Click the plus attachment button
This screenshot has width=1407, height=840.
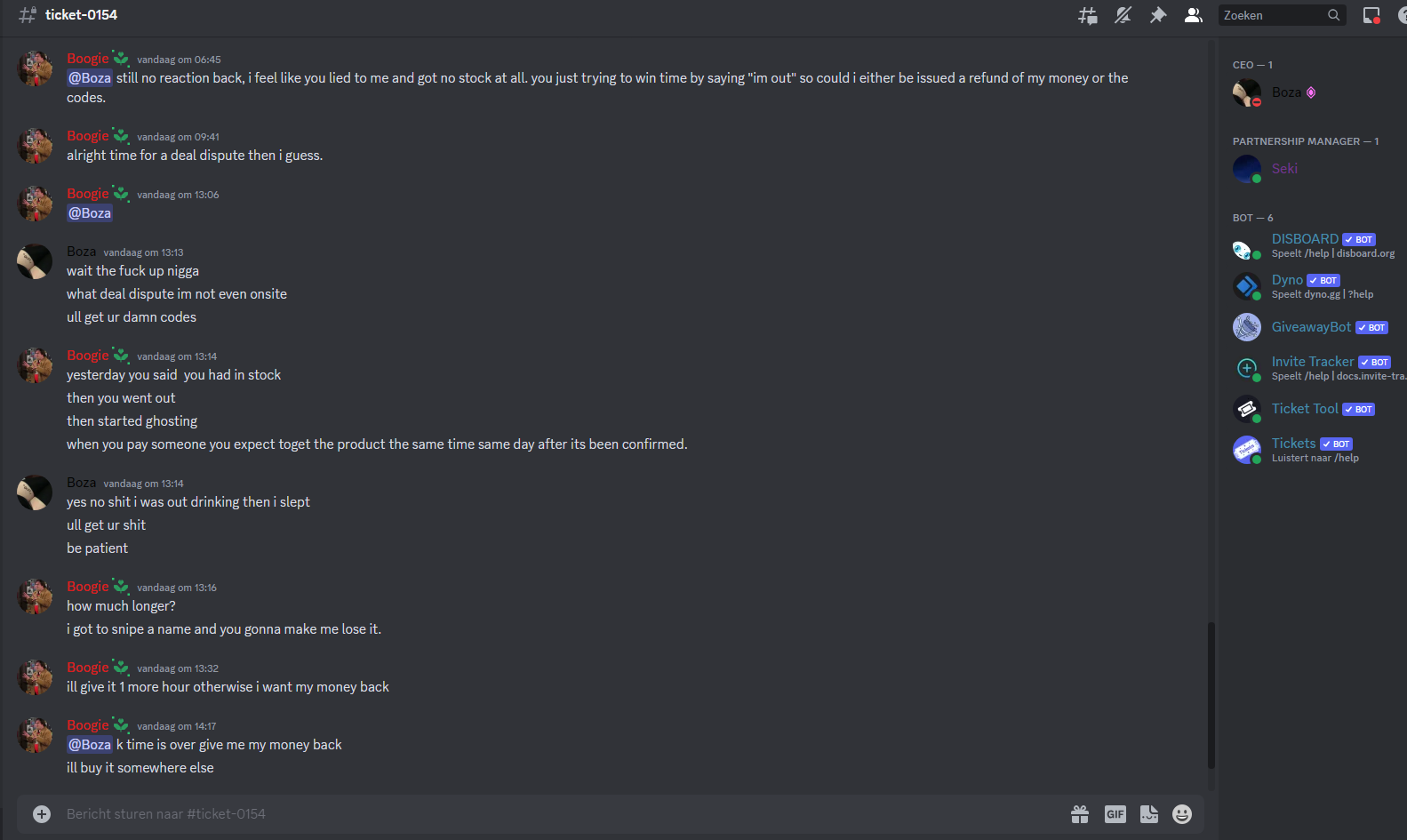[x=42, y=814]
